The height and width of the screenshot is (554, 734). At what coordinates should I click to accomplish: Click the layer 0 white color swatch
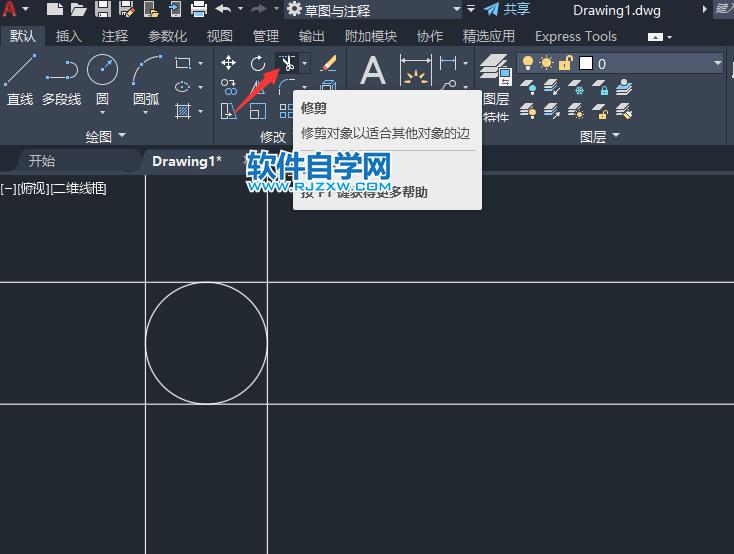[586, 63]
